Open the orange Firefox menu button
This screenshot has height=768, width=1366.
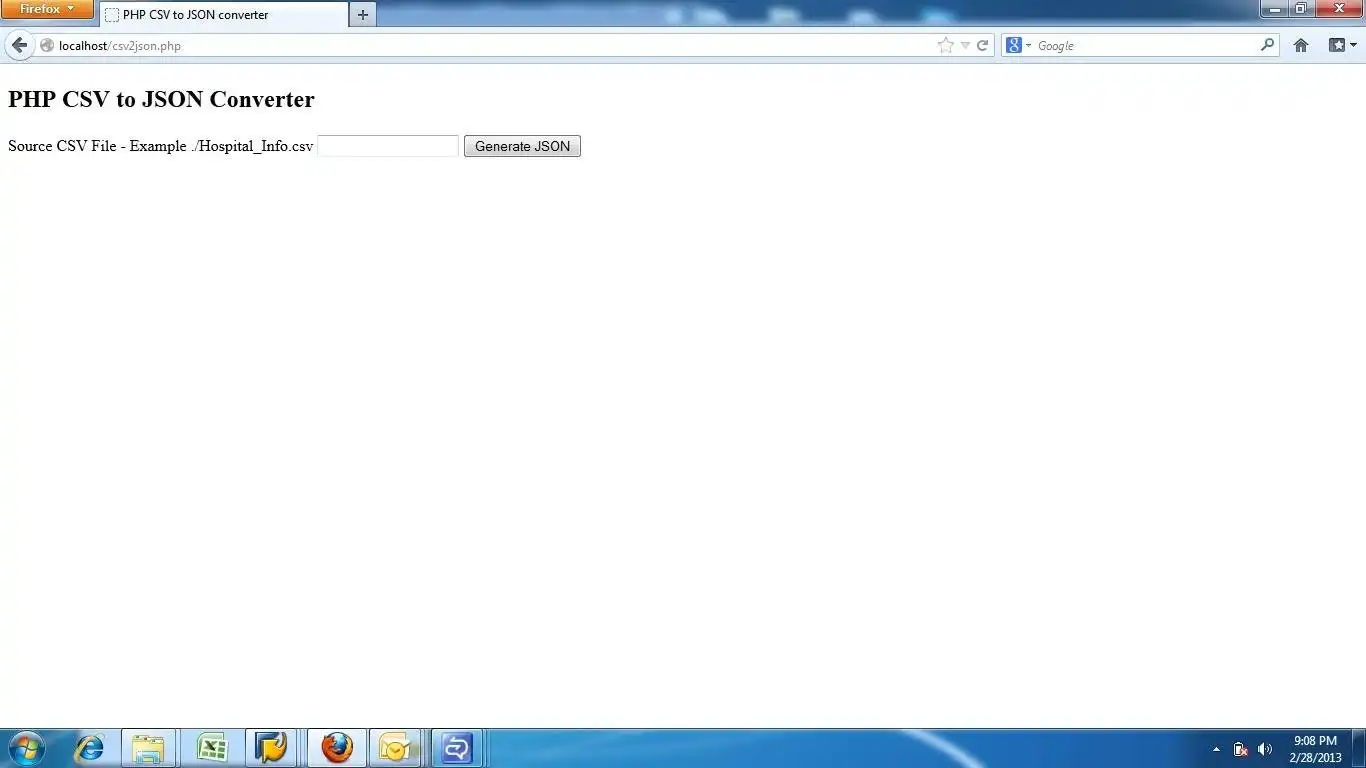click(x=47, y=9)
